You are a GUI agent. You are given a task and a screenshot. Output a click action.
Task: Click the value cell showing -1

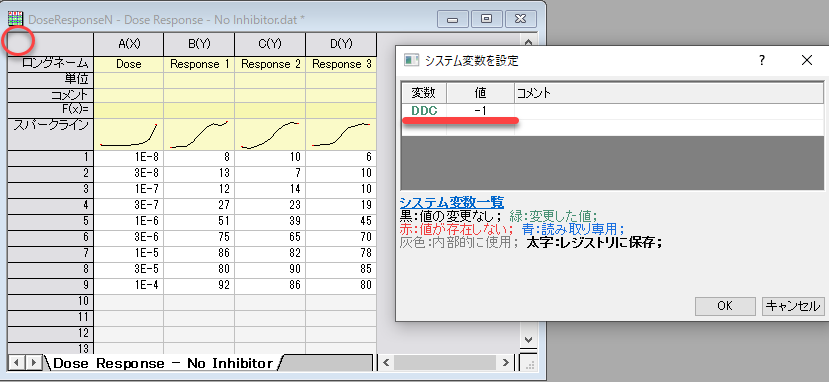tap(481, 111)
